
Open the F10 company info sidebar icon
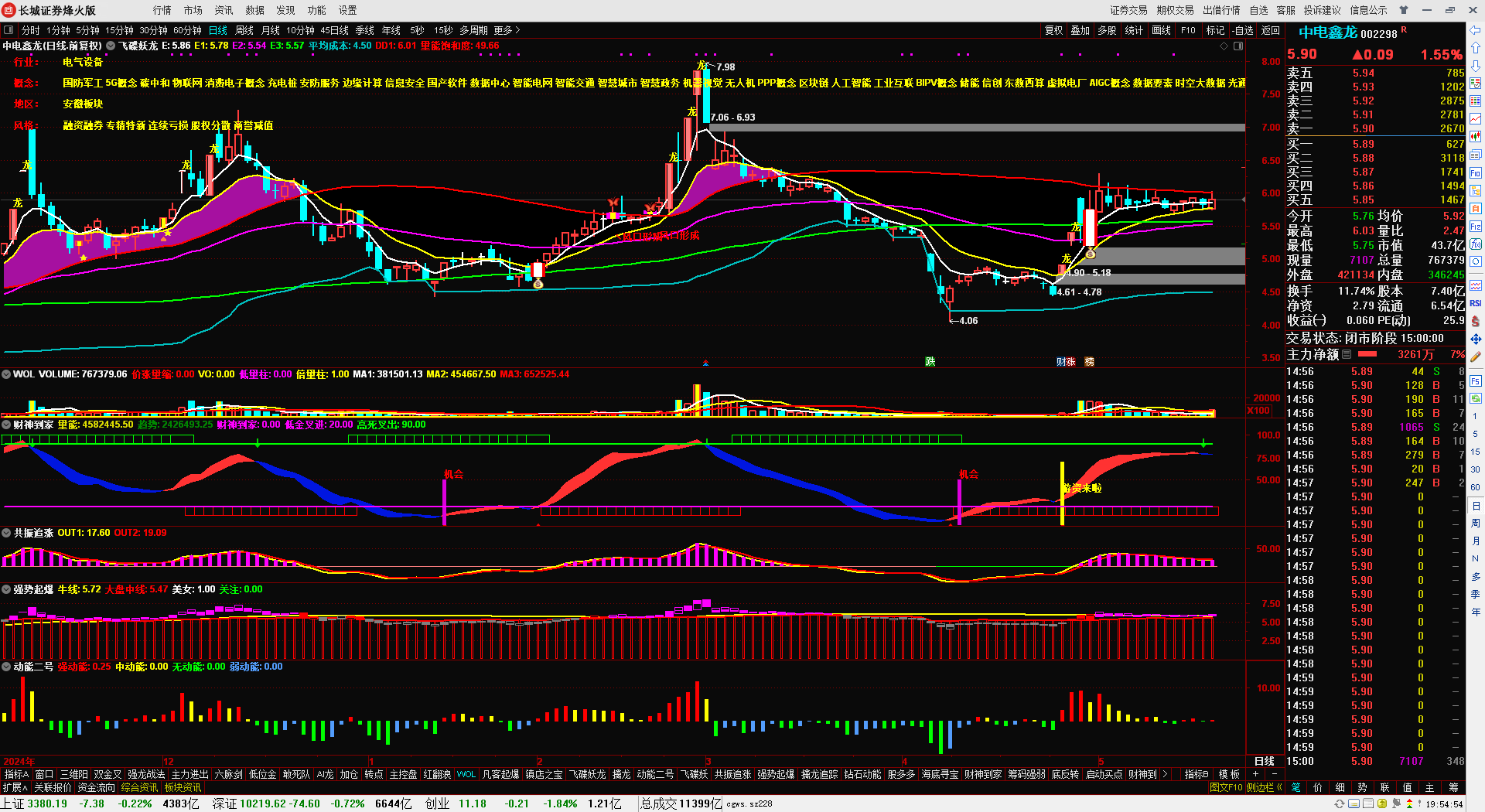tap(1476, 173)
